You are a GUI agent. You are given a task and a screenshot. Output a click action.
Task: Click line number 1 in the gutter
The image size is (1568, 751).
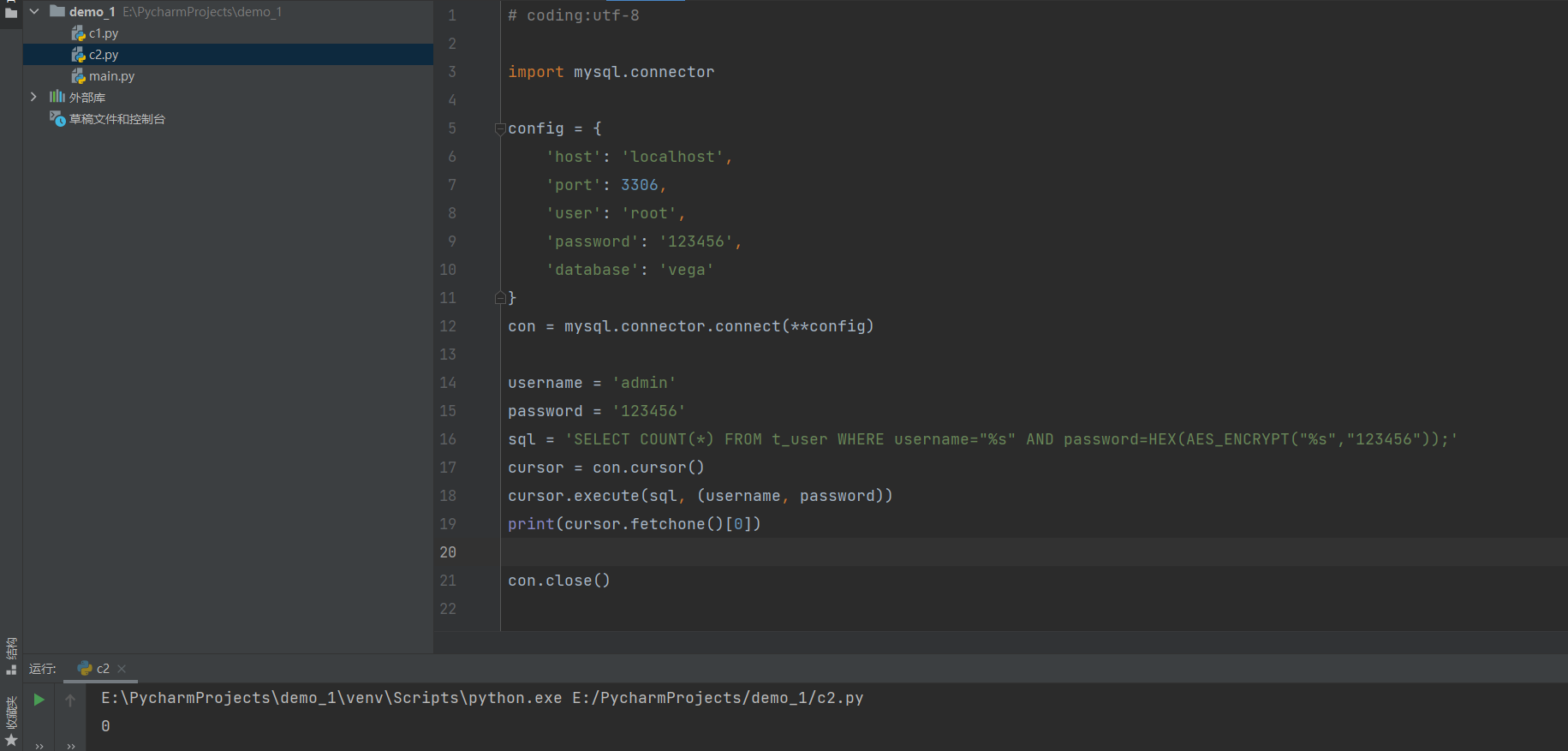click(452, 15)
